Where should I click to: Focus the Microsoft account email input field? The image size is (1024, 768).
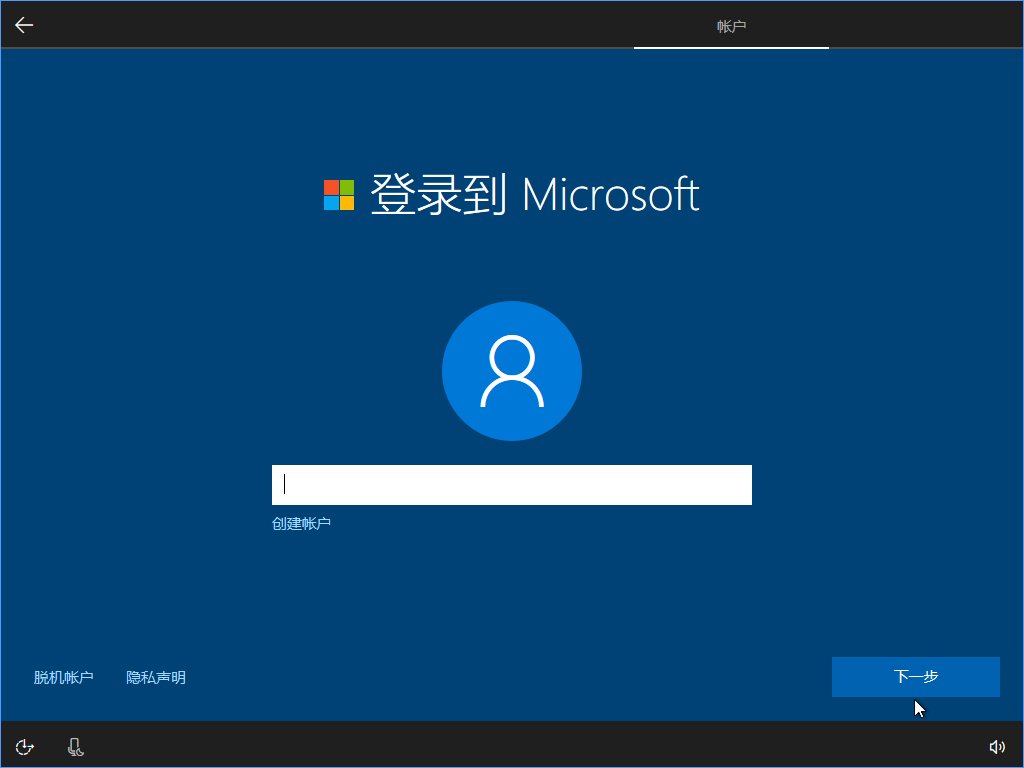point(511,485)
